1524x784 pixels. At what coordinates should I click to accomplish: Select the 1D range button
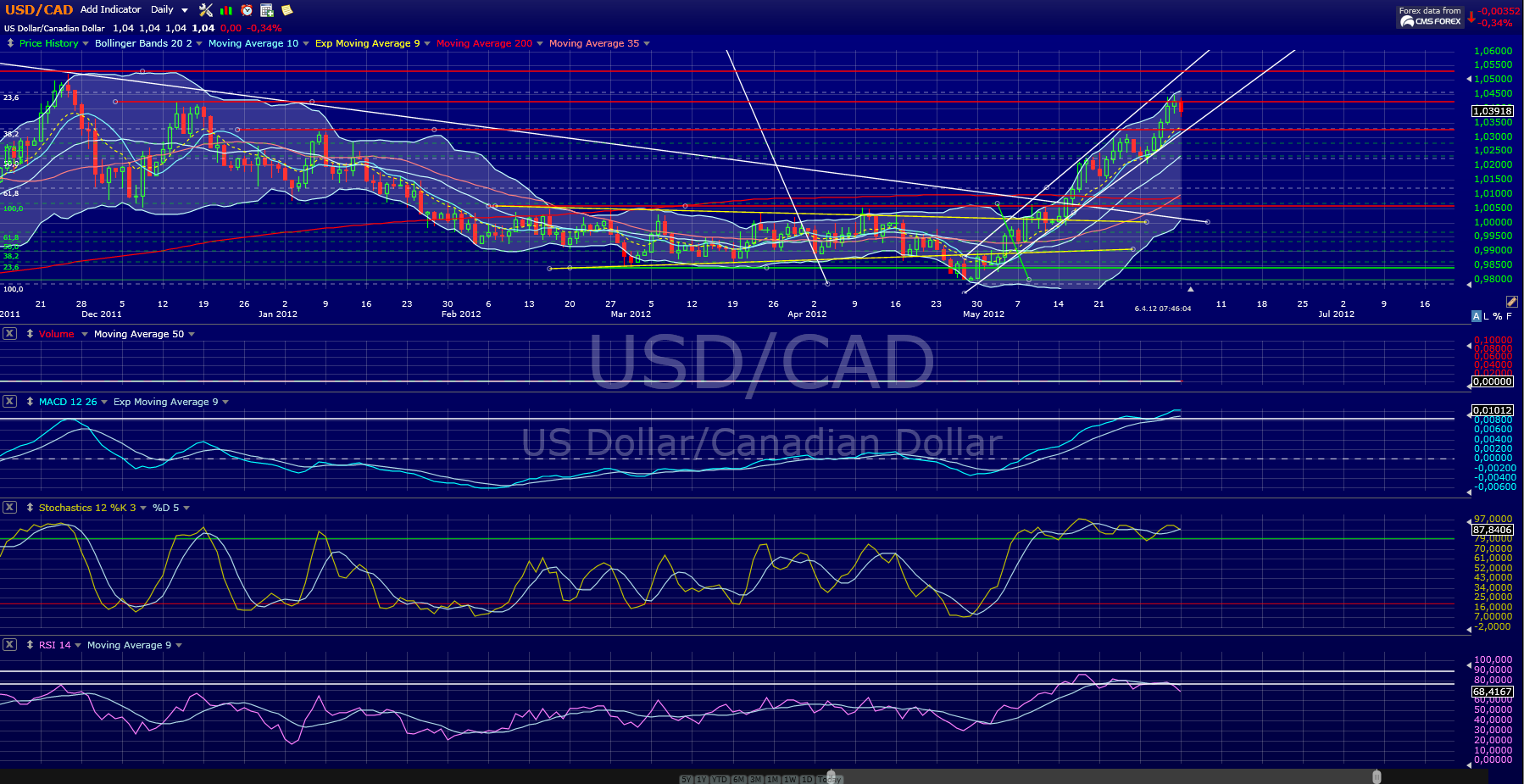(807, 779)
